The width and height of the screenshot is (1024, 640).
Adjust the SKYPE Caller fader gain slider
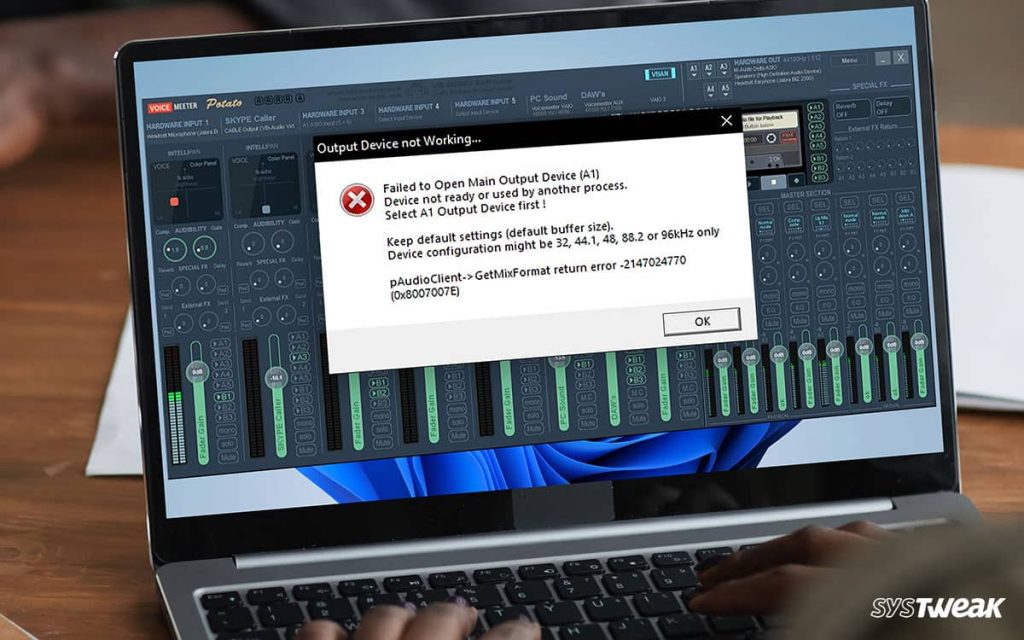click(x=276, y=376)
